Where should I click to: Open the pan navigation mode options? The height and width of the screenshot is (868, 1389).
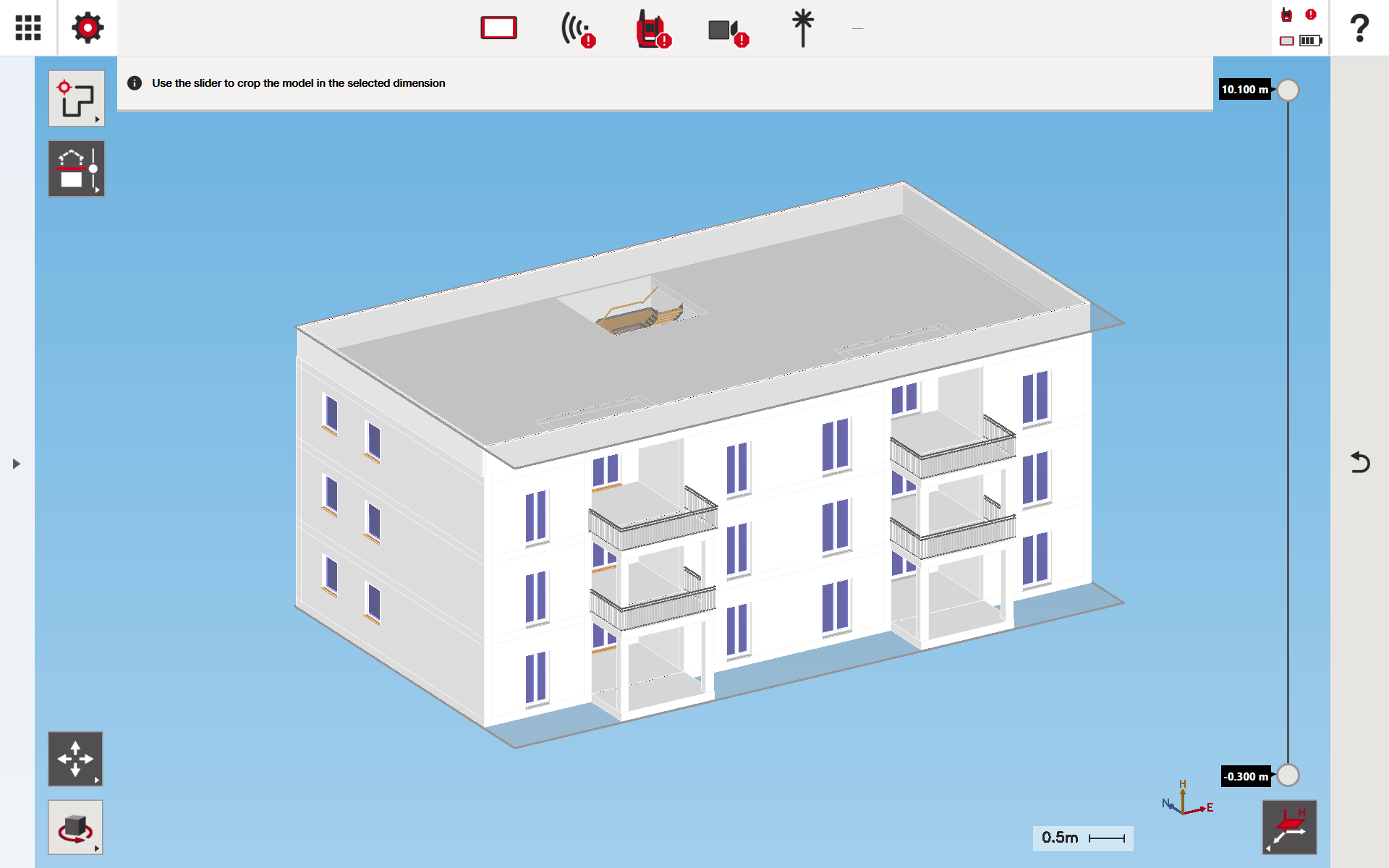click(x=75, y=759)
